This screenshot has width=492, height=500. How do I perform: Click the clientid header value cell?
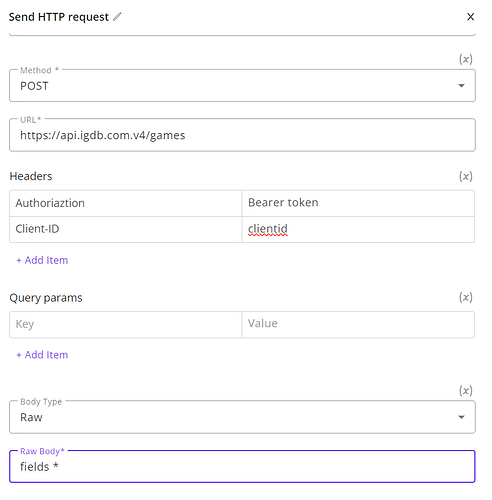pos(358,229)
